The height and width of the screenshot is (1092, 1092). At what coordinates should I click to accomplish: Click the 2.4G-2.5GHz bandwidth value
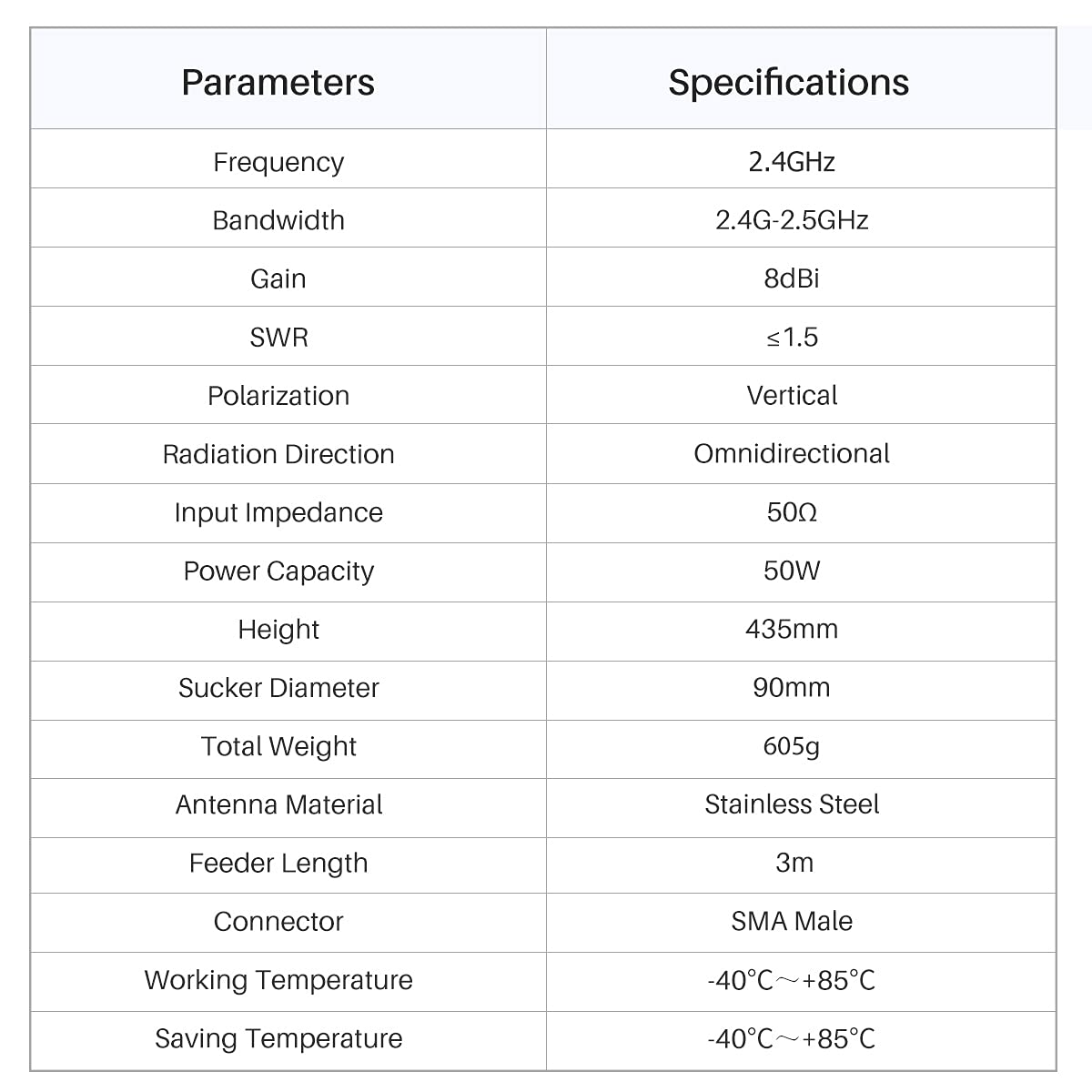pos(792,220)
